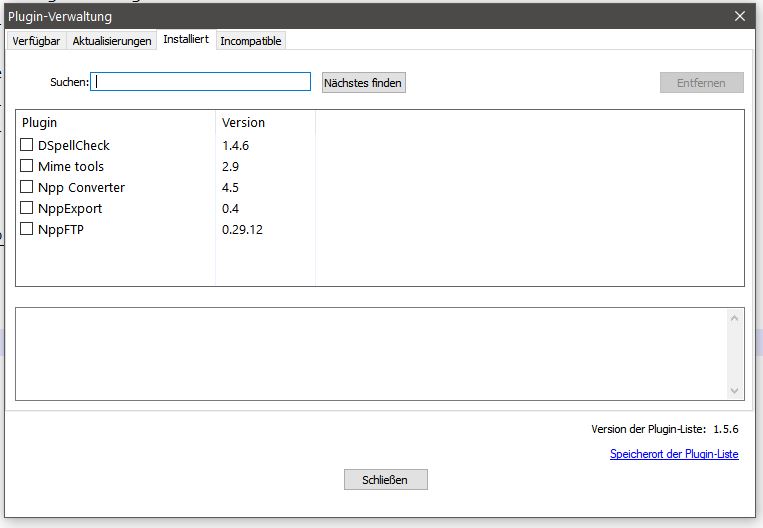Select the NppFTP plugin name

click(61, 229)
